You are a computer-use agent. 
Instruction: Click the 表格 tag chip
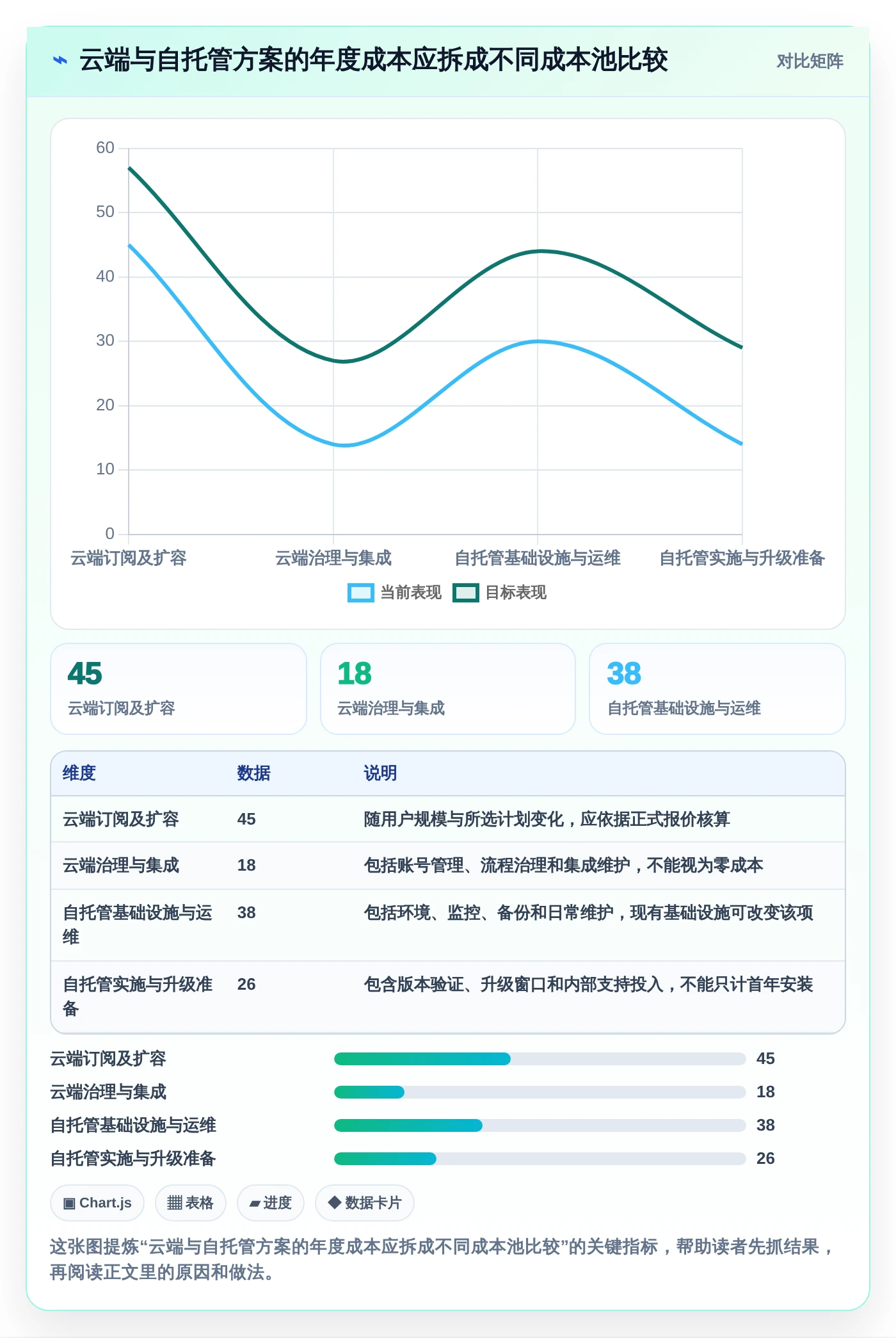click(191, 1203)
